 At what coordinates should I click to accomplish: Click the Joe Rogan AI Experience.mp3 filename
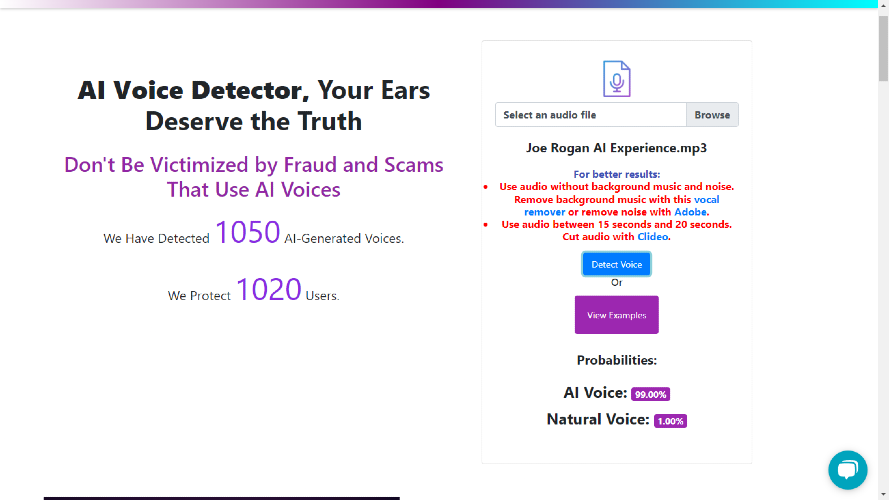coord(616,148)
